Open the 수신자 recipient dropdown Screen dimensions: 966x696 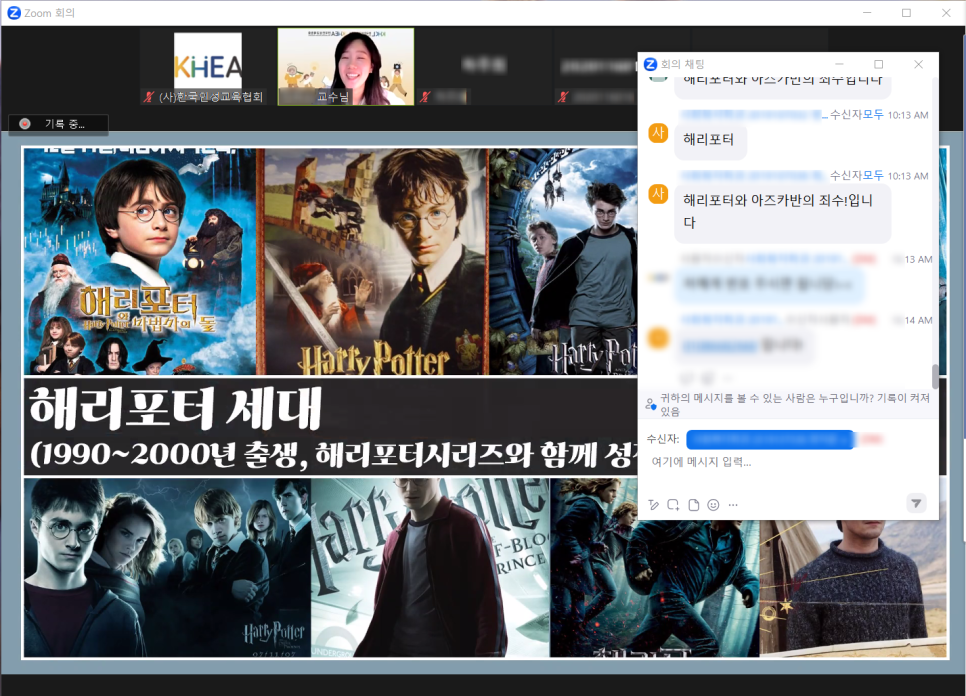pos(770,439)
